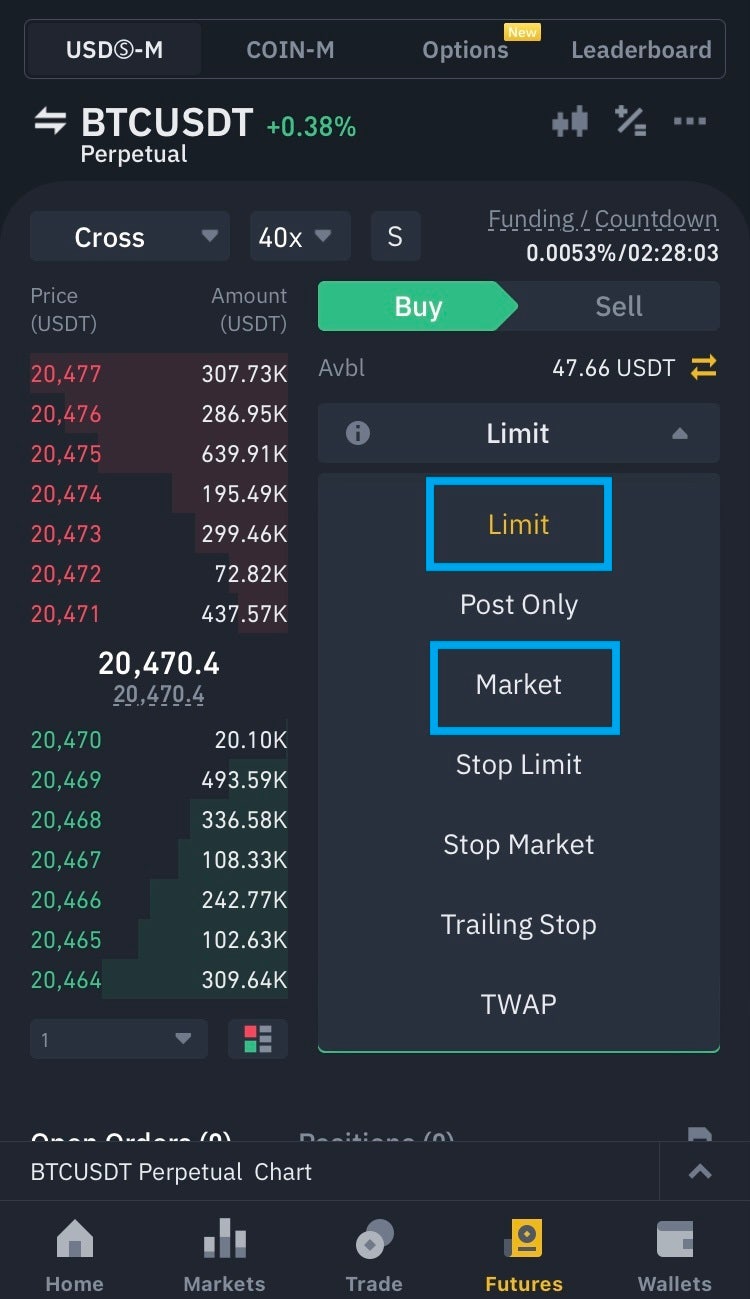The image size is (750, 1299).
Task: Open the profit calculator icon
Action: pyautogui.click(x=630, y=121)
